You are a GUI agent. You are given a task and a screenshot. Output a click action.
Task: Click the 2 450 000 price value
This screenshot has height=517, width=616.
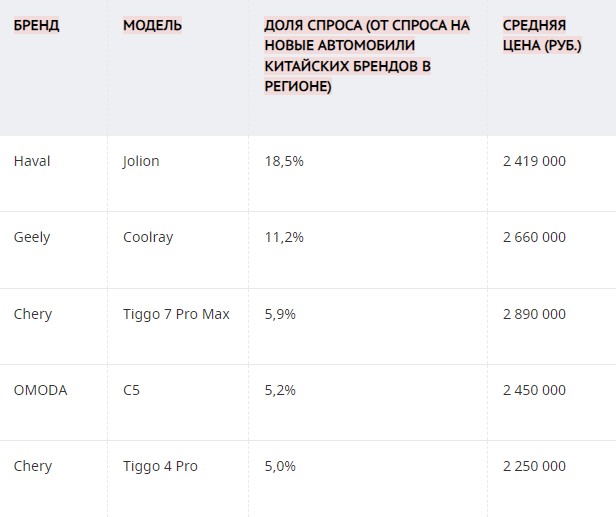pyautogui.click(x=534, y=390)
